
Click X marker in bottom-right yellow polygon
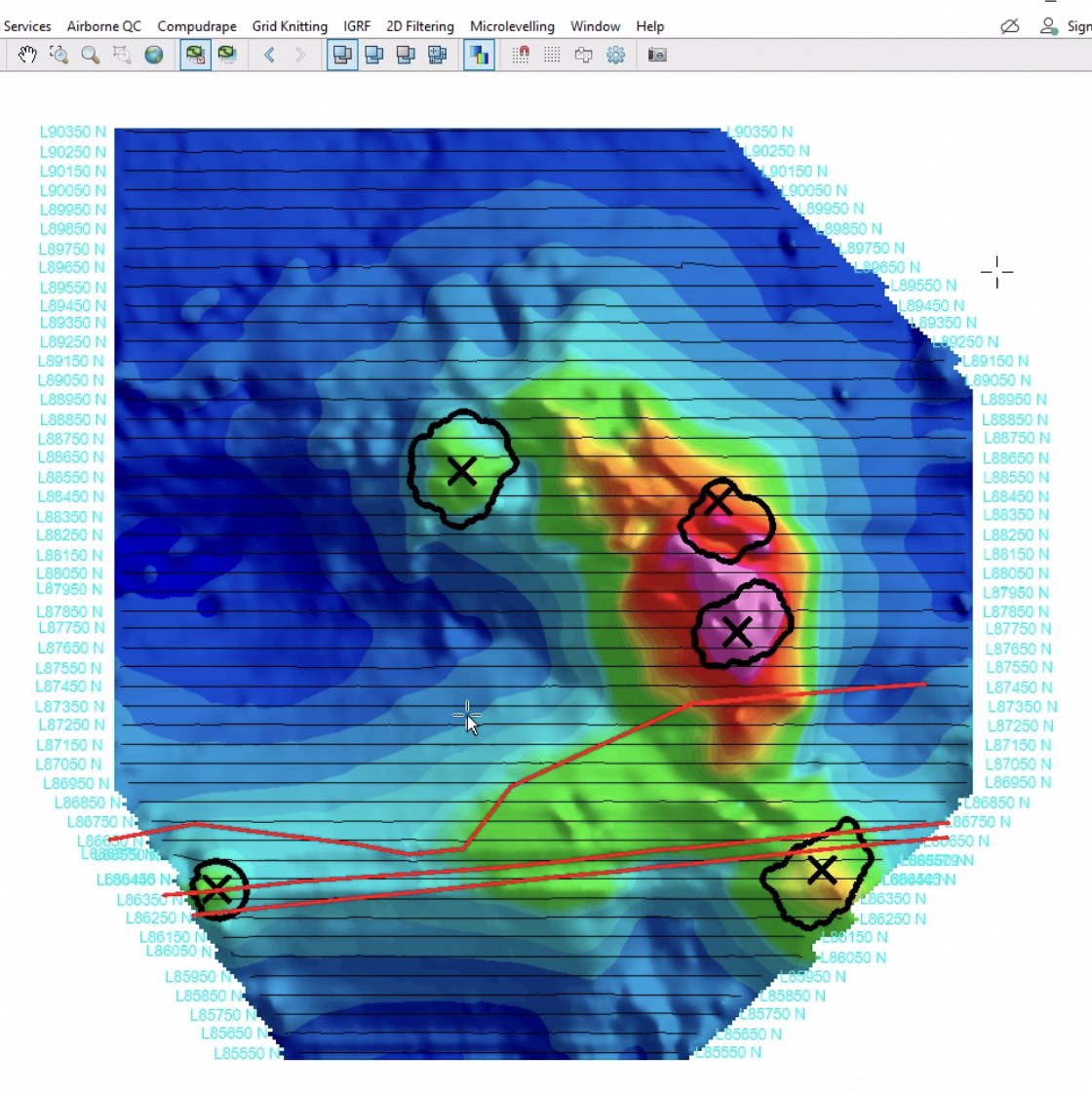822,870
